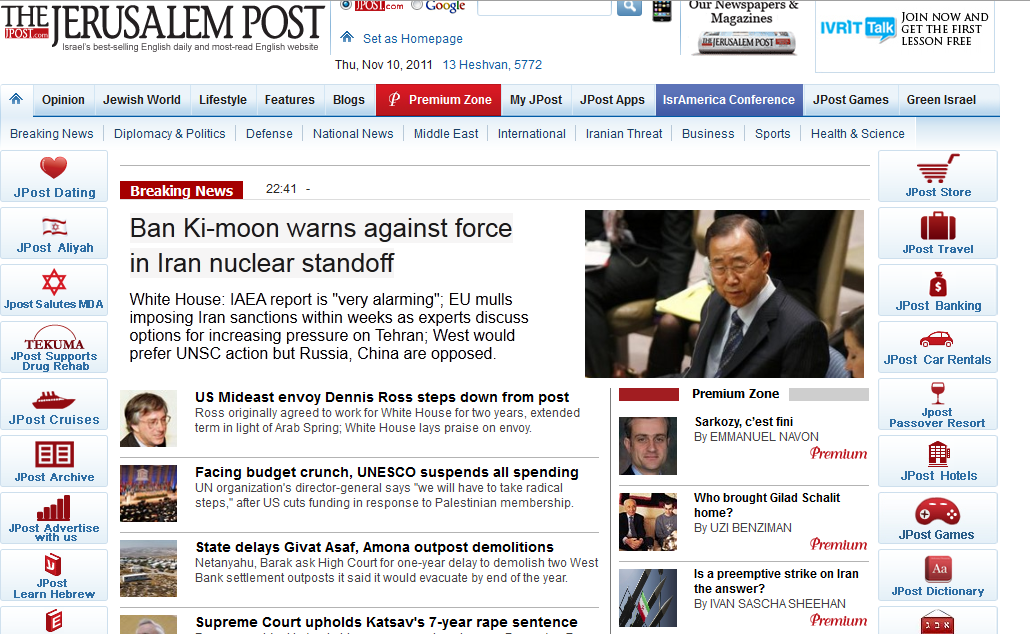Click the JPost Archive icon
Viewport: 1030px width, 634px height.
tap(55, 454)
